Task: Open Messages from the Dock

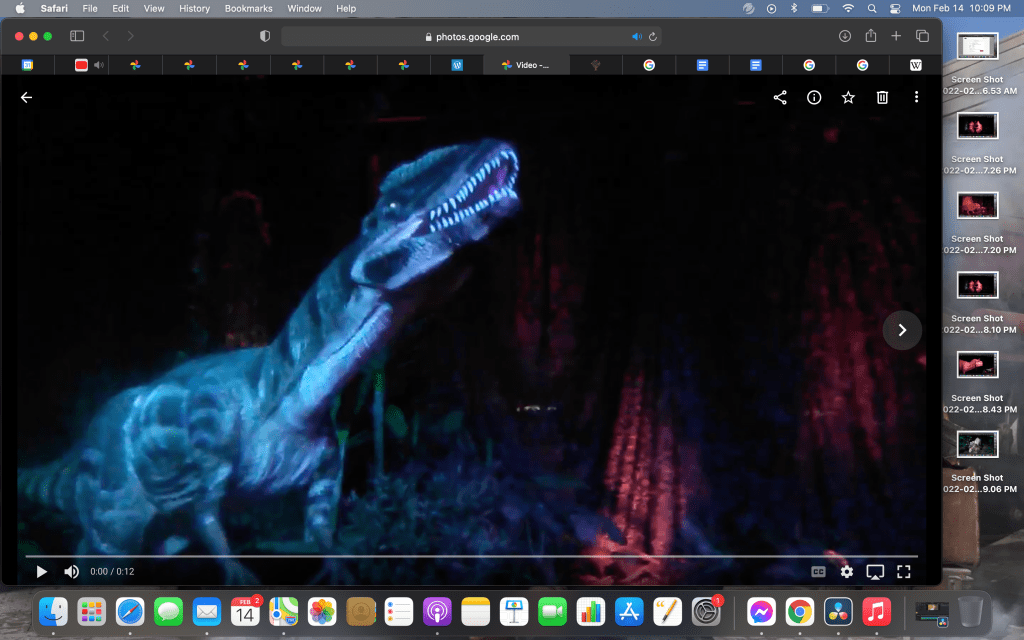Action: (168, 612)
